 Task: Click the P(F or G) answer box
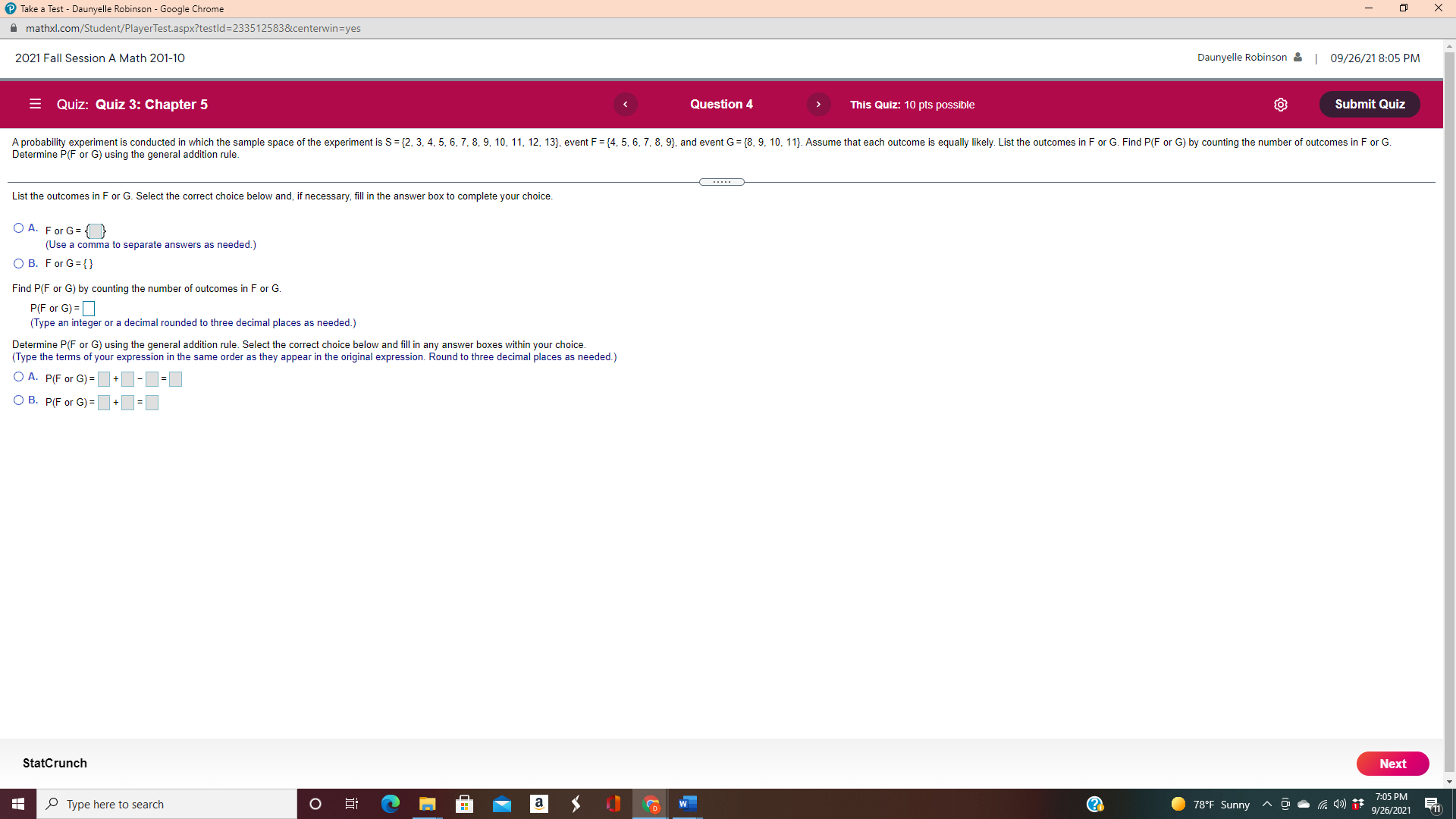89,309
